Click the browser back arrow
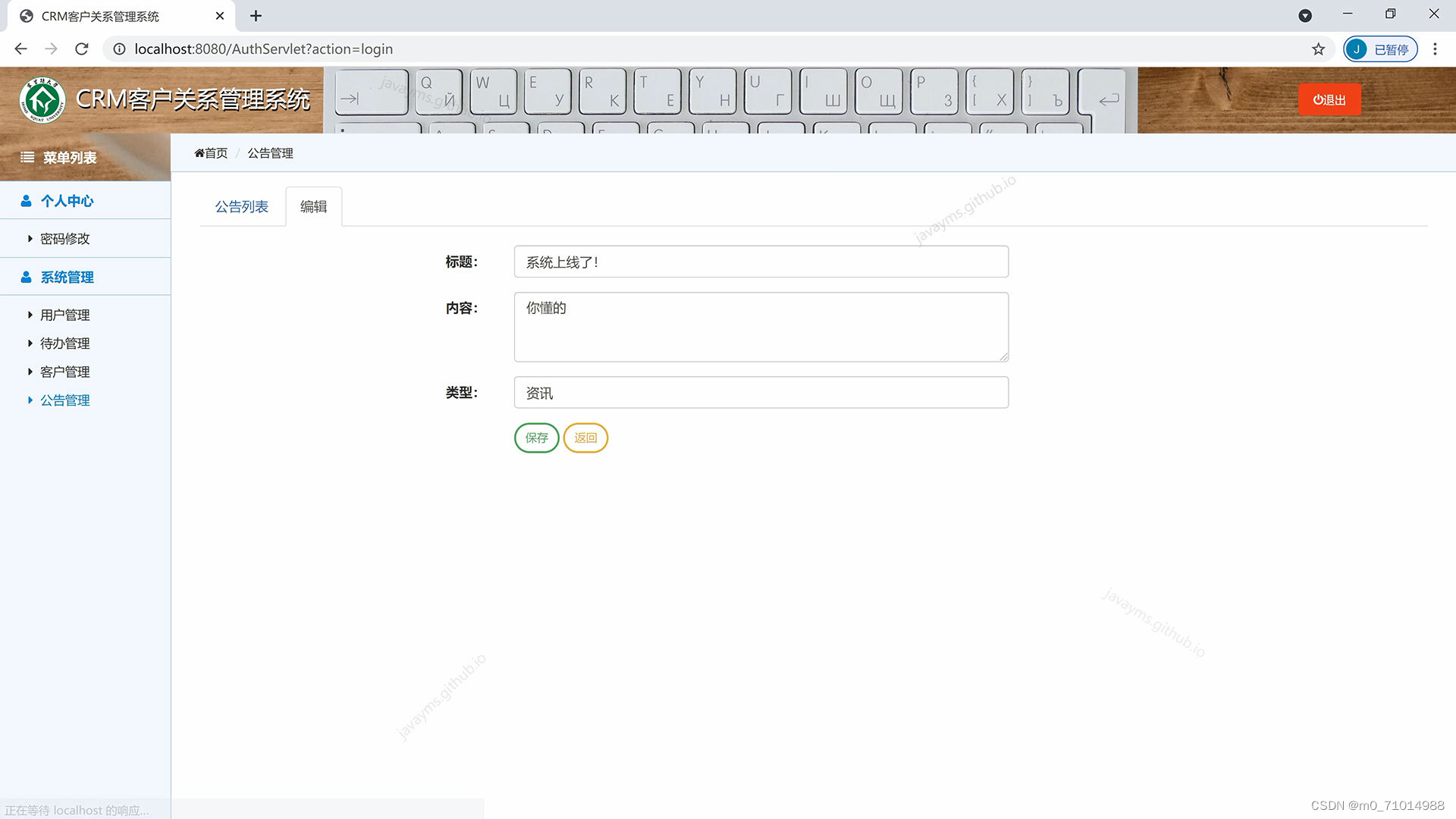 point(20,49)
